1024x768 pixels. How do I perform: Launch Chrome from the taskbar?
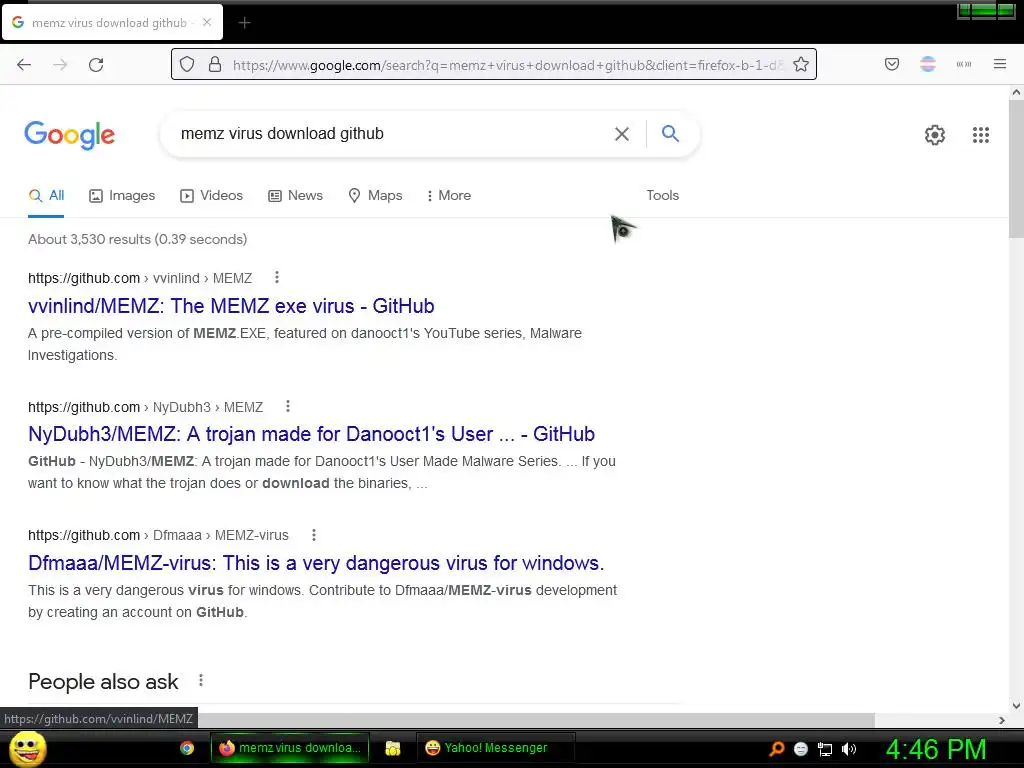coord(187,748)
